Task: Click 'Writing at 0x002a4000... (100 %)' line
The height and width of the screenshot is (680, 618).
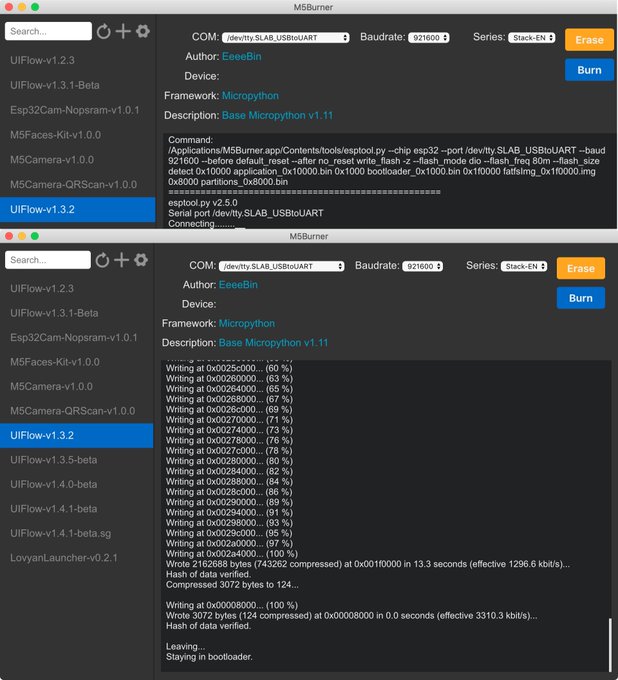Action: pos(232,554)
